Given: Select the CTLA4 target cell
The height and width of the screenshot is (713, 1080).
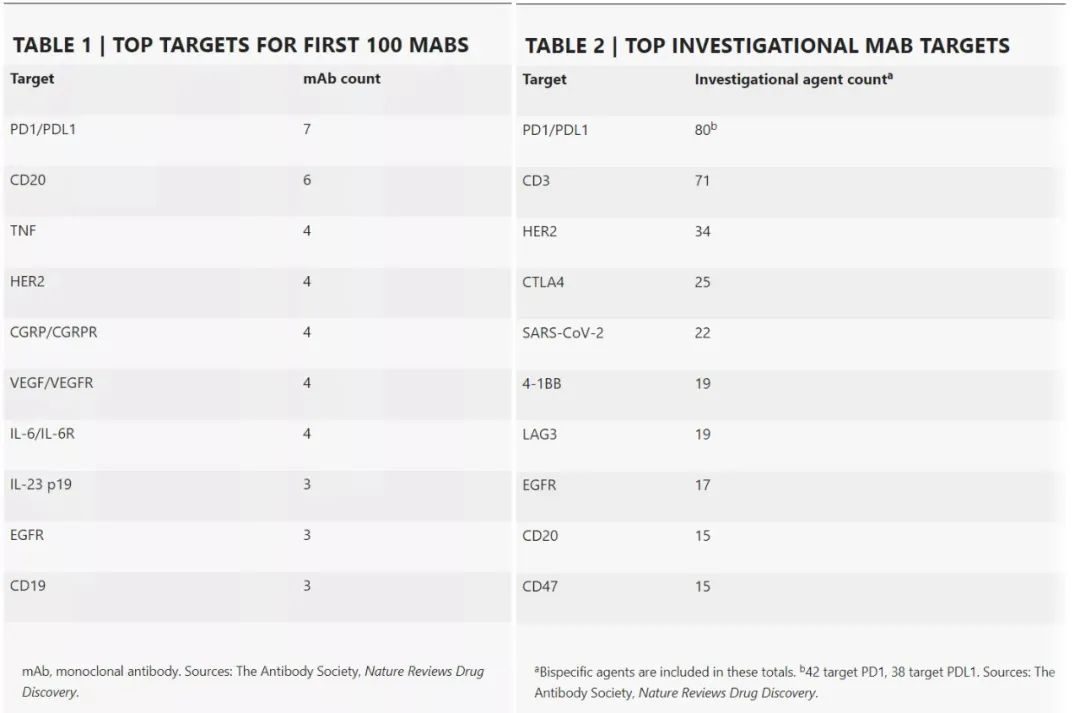Looking at the screenshot, I should 543,282.
